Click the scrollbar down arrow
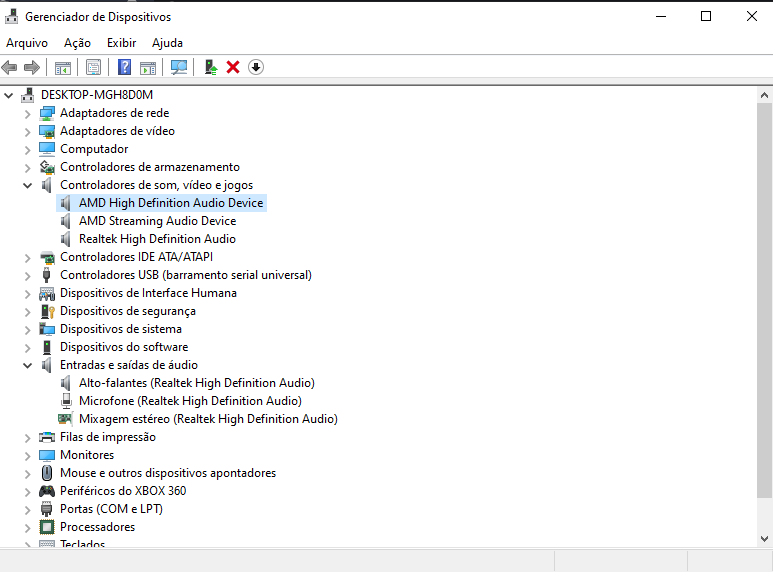 pyautogui.click(x=764, y=539)
